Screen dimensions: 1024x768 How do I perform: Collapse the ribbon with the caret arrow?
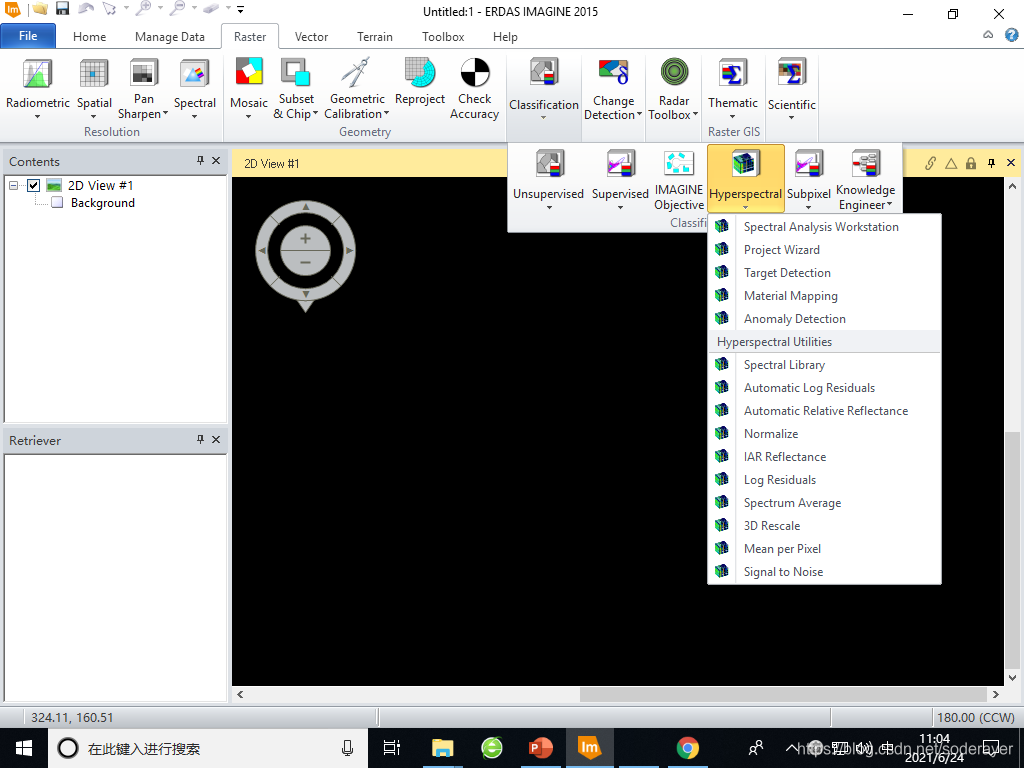(988, 35)
